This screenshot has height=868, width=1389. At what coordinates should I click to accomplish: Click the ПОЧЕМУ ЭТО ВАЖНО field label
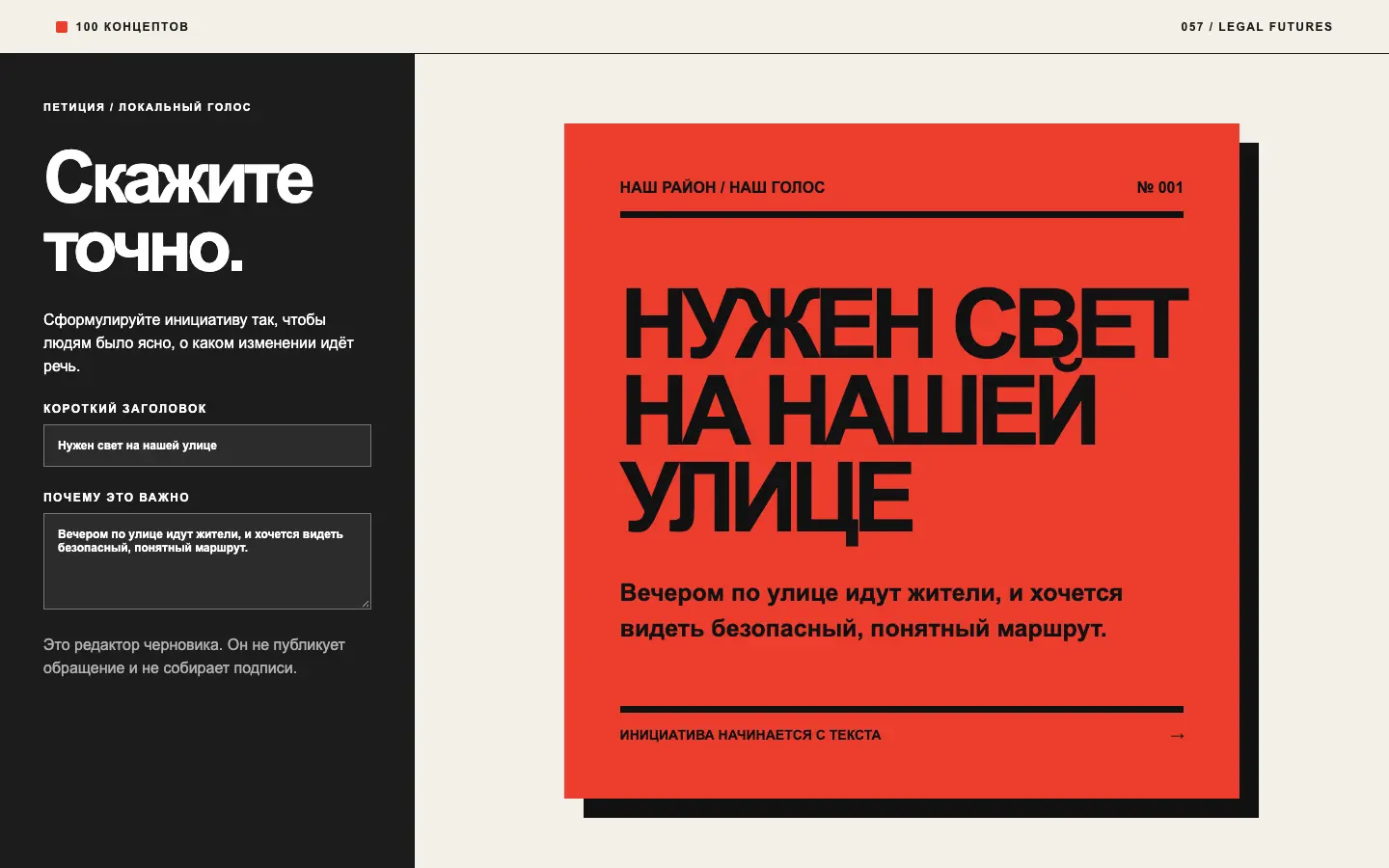116,498
